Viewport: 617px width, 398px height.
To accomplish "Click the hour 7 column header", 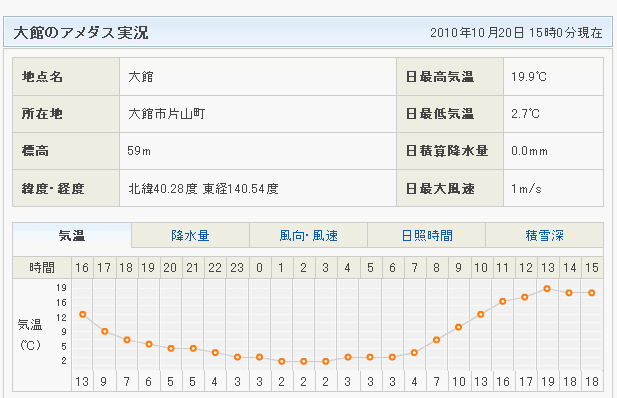I will point(414,268).
